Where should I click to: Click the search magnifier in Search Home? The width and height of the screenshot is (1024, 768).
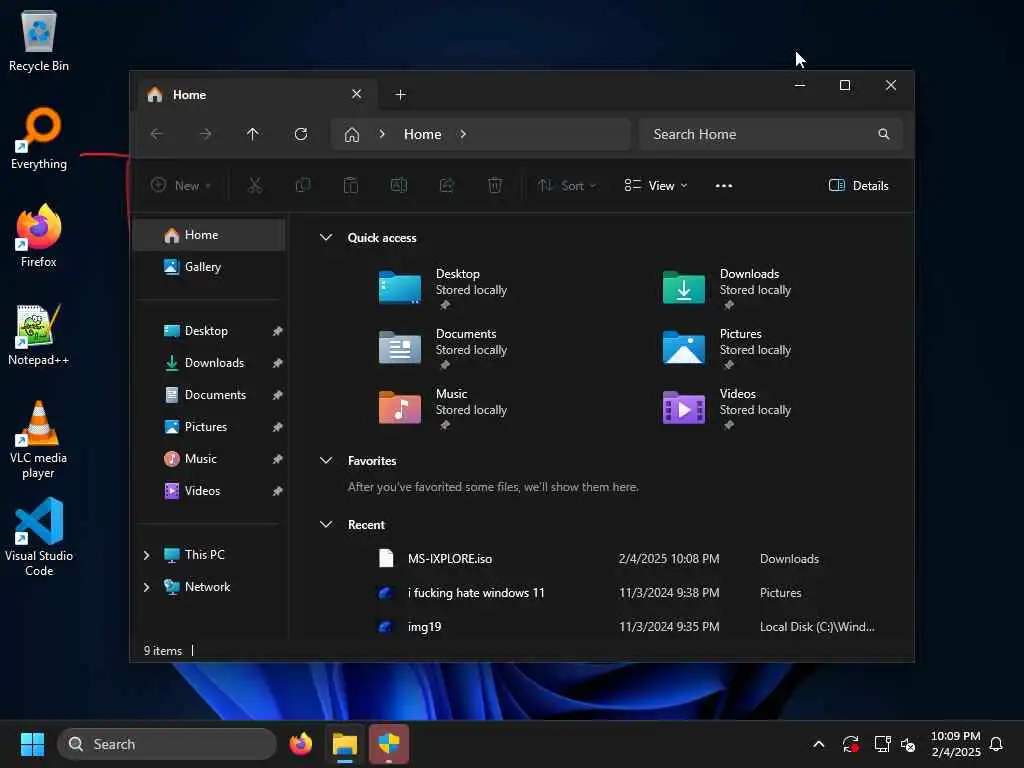[x=884, y=134]
